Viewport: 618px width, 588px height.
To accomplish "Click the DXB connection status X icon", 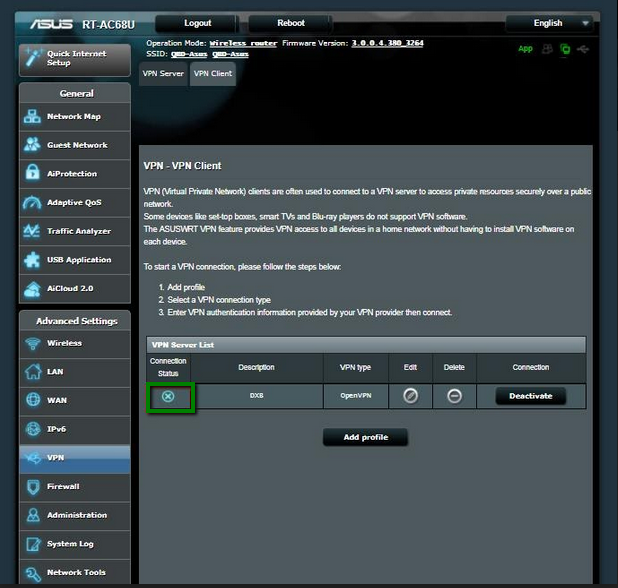I will pos(168,396).
